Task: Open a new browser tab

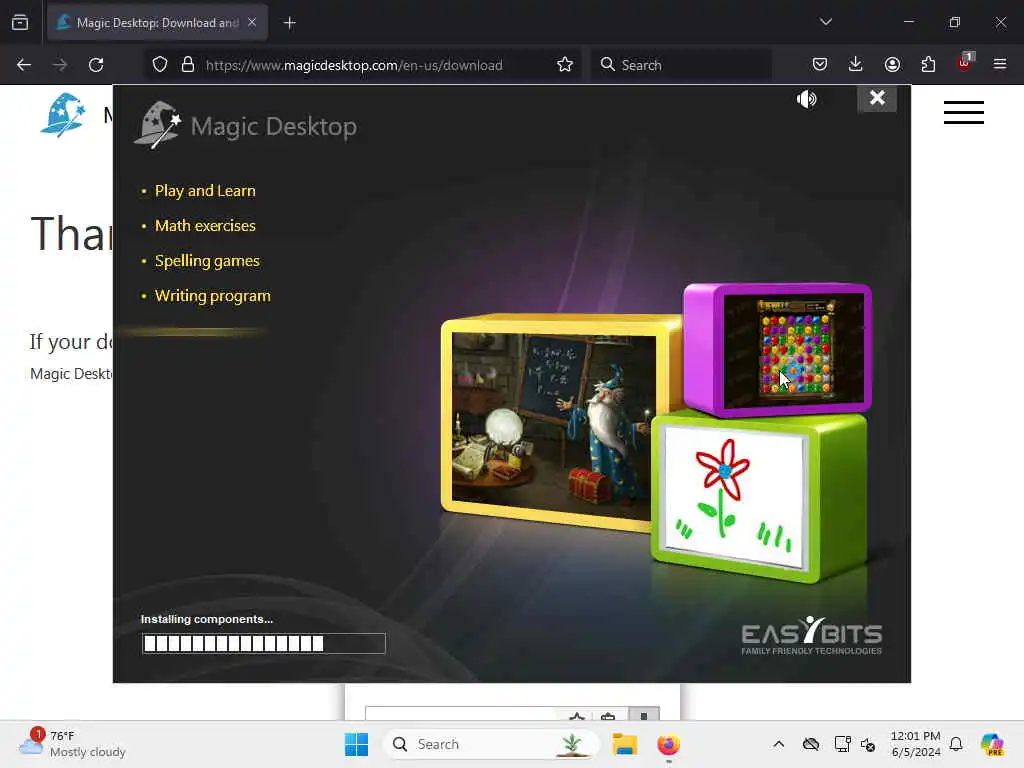Action: [x=289, y=23]
